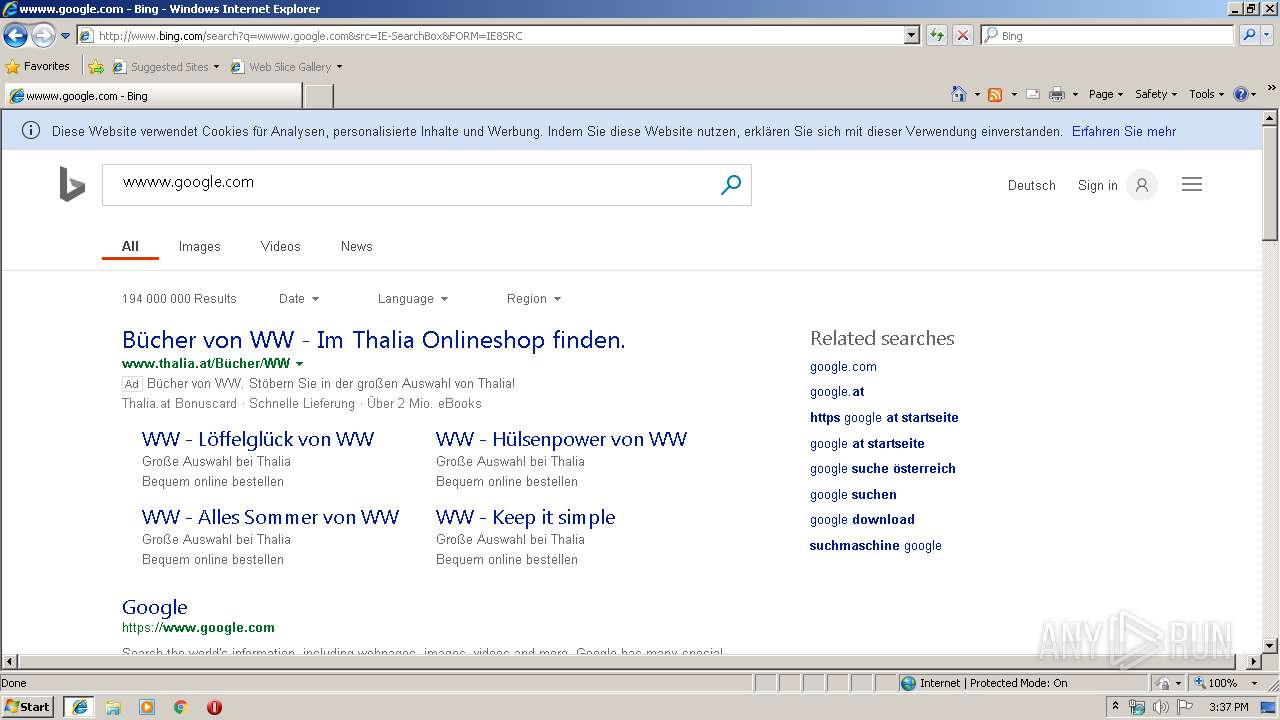Expand the Print options dropdown arrow
Screen dimensions: 1280x720
pos(1075,94)
